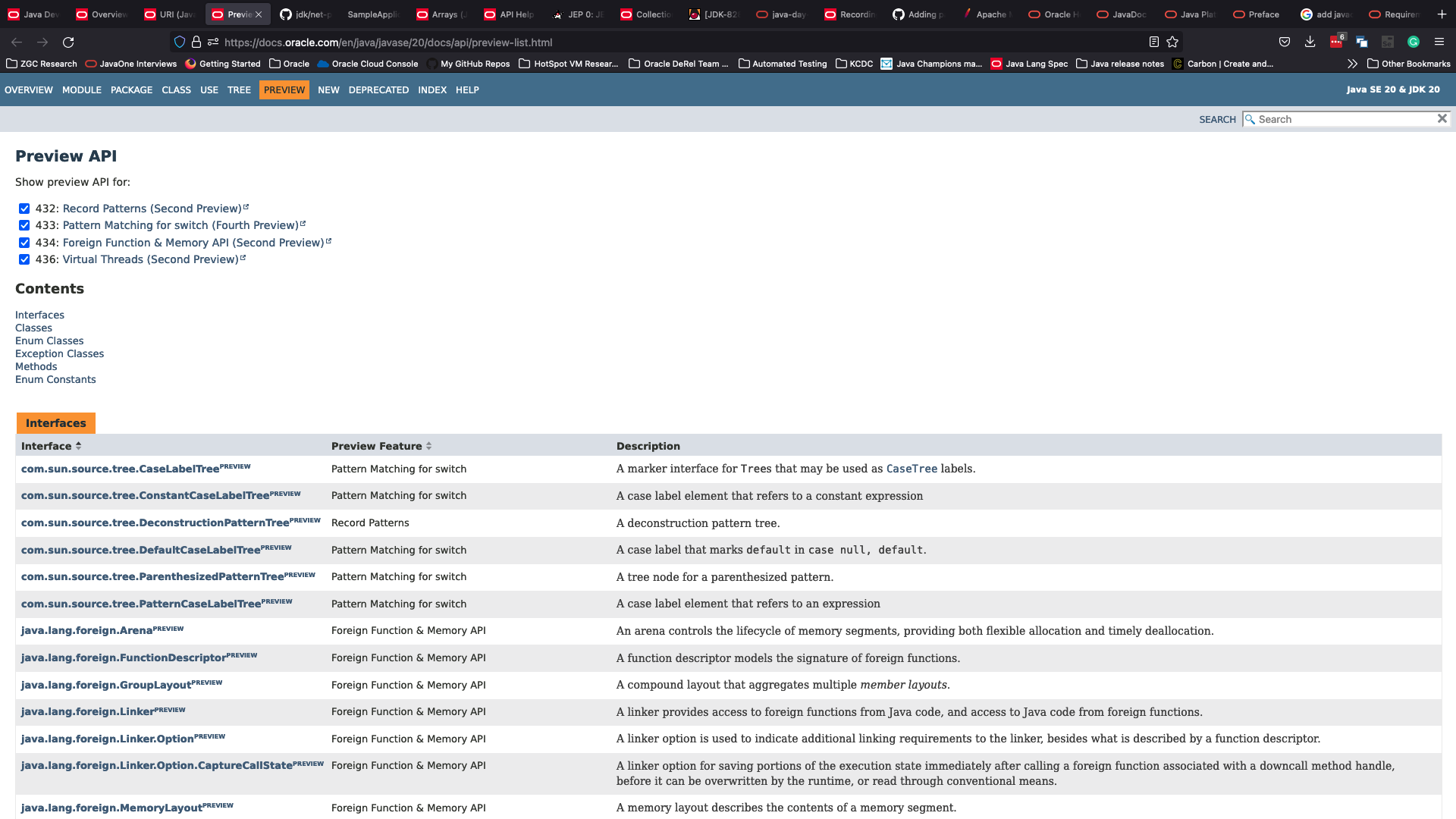Open Firefox hamburger application menu

tap(1439, 42)
